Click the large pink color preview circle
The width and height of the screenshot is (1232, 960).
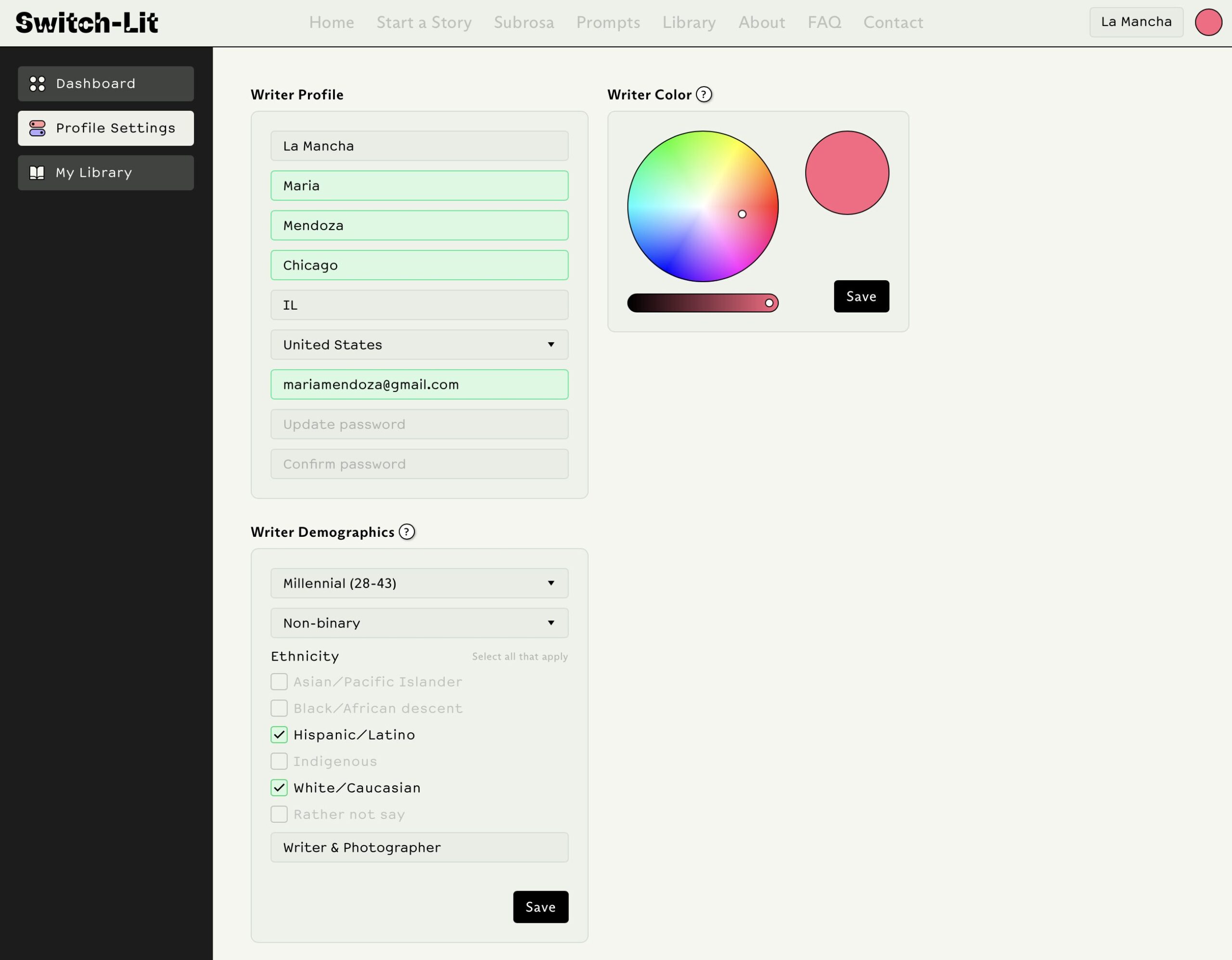(x=847, y=173)
